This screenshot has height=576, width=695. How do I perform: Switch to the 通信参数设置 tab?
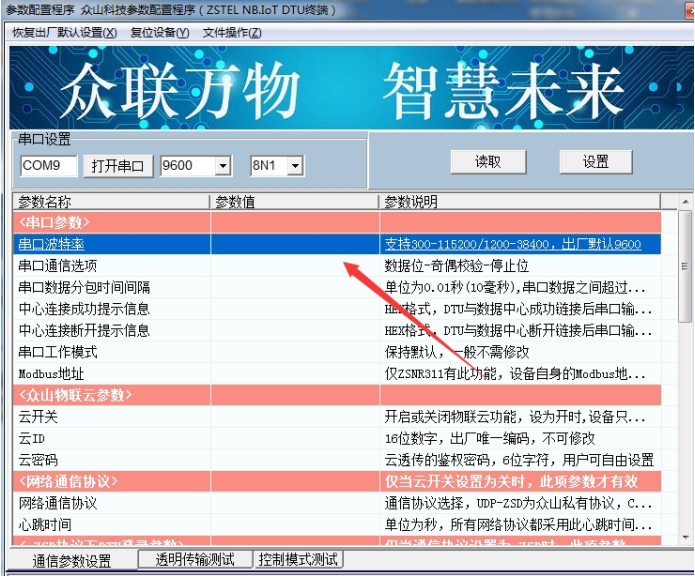(72, 561)
